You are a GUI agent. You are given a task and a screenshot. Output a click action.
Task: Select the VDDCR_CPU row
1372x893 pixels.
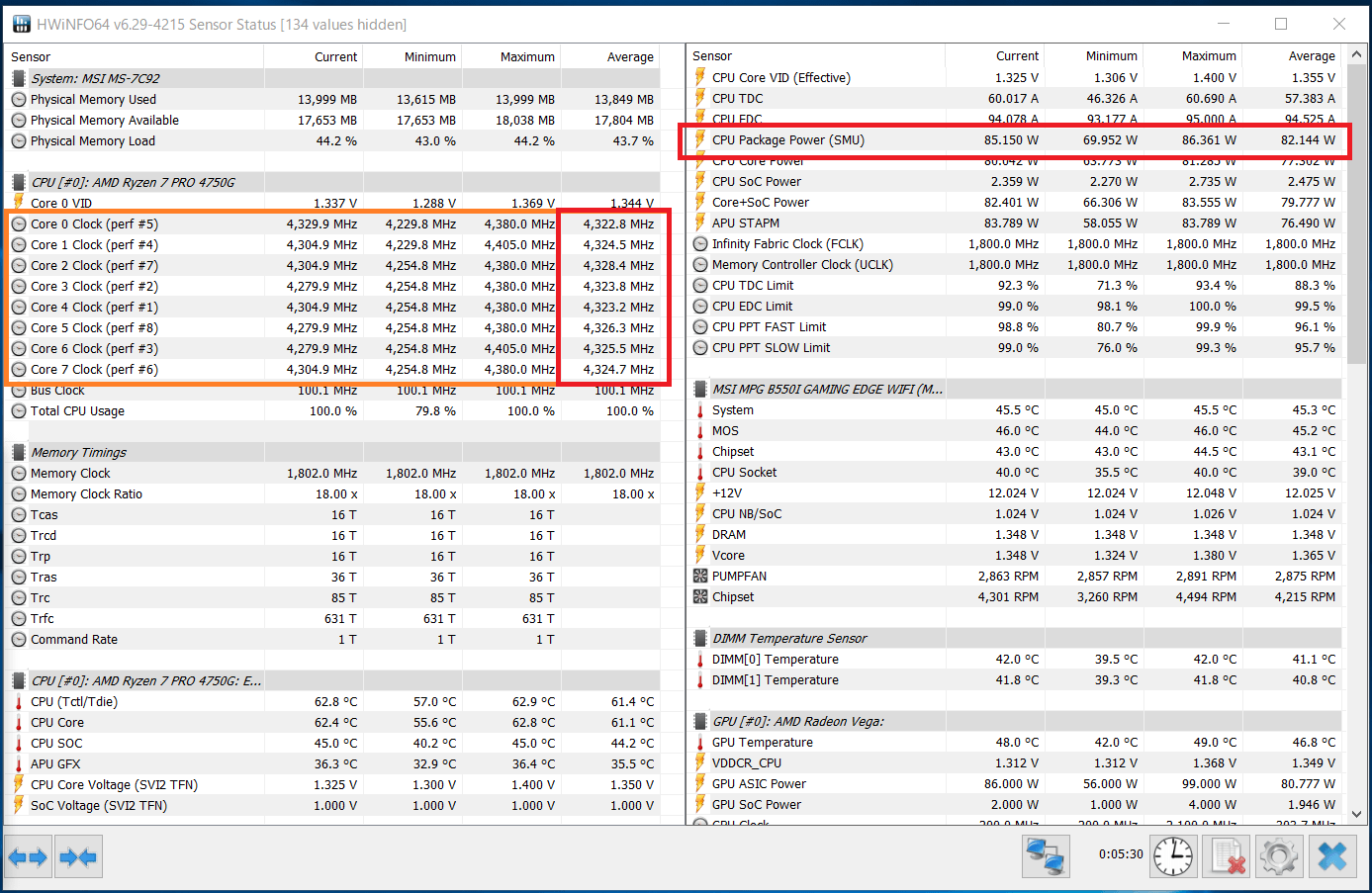(1015, 762)
